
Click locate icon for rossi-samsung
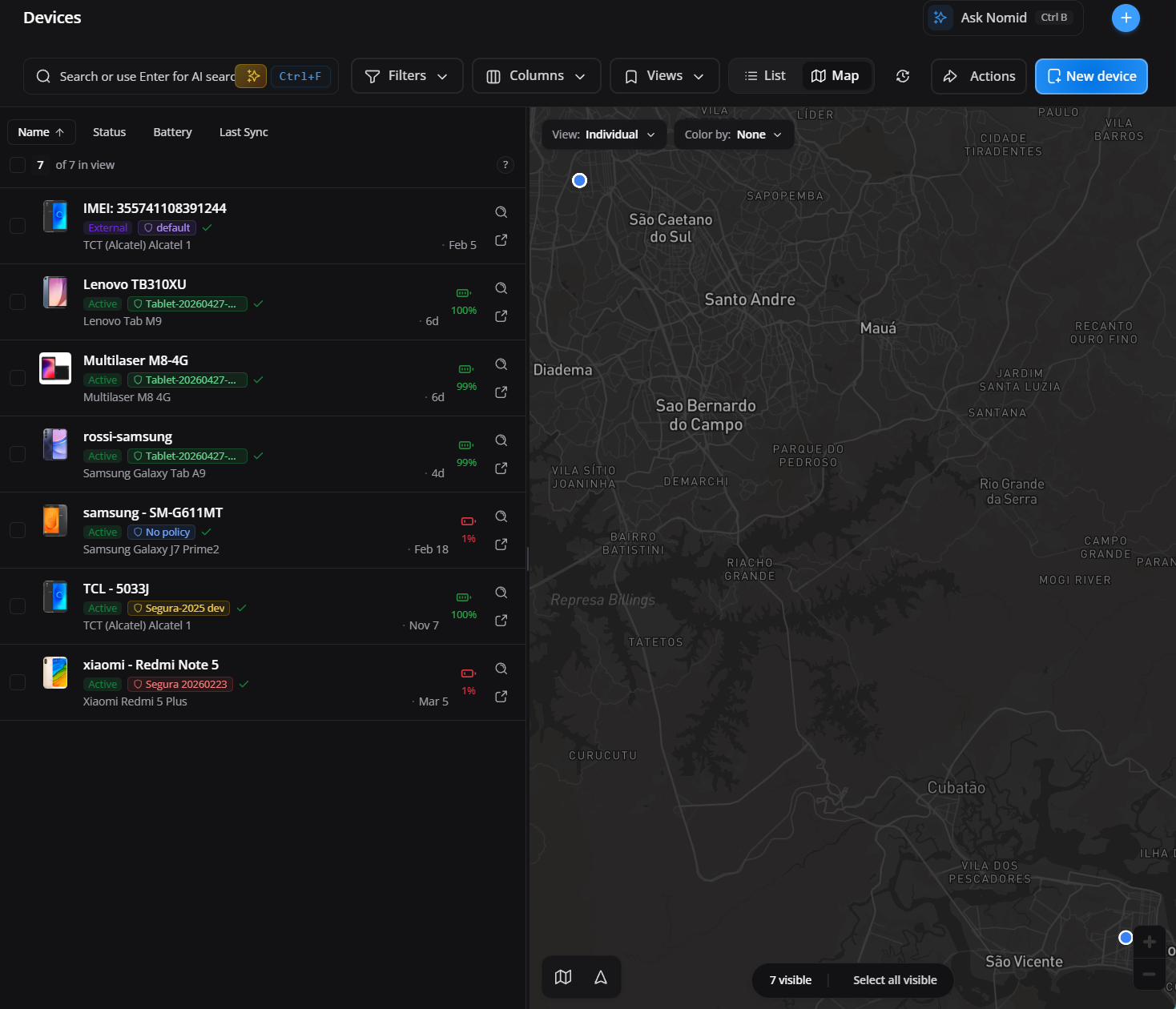pyautogui.click(x=501, y=440)
